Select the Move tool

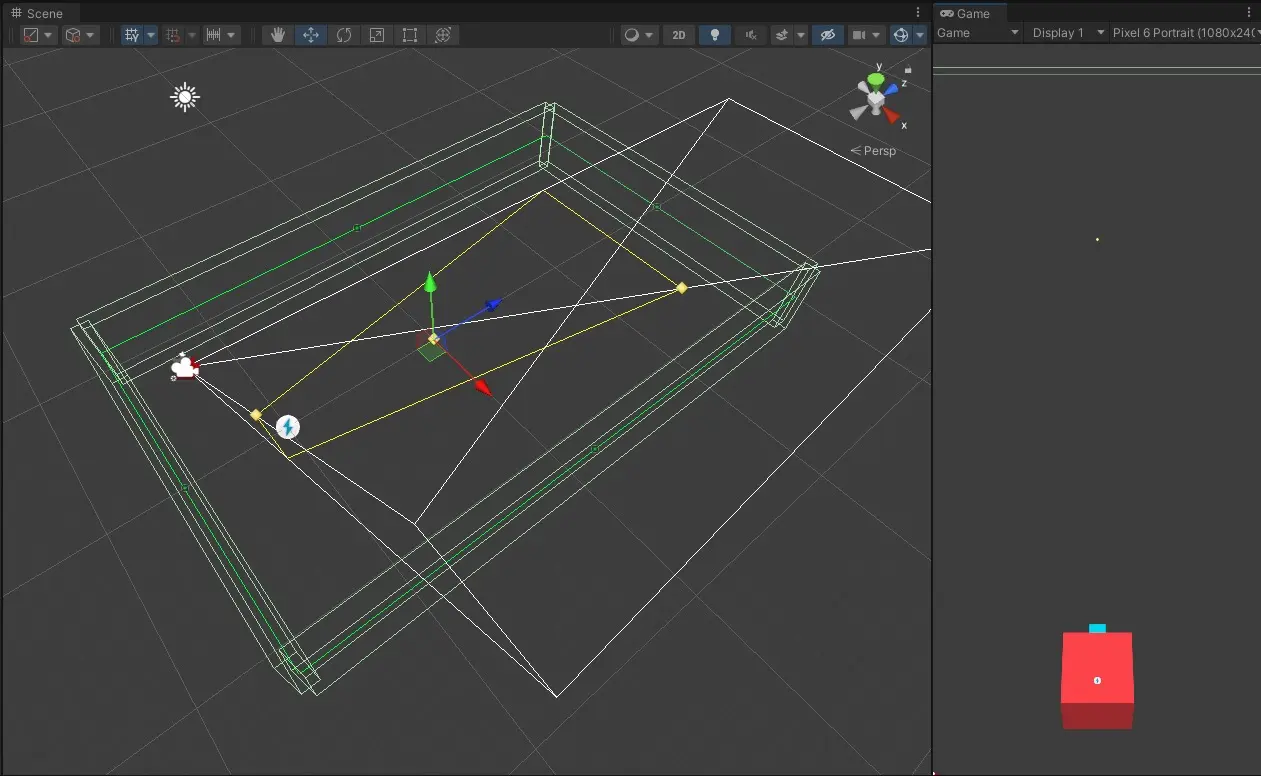click(x=311, y=35)
